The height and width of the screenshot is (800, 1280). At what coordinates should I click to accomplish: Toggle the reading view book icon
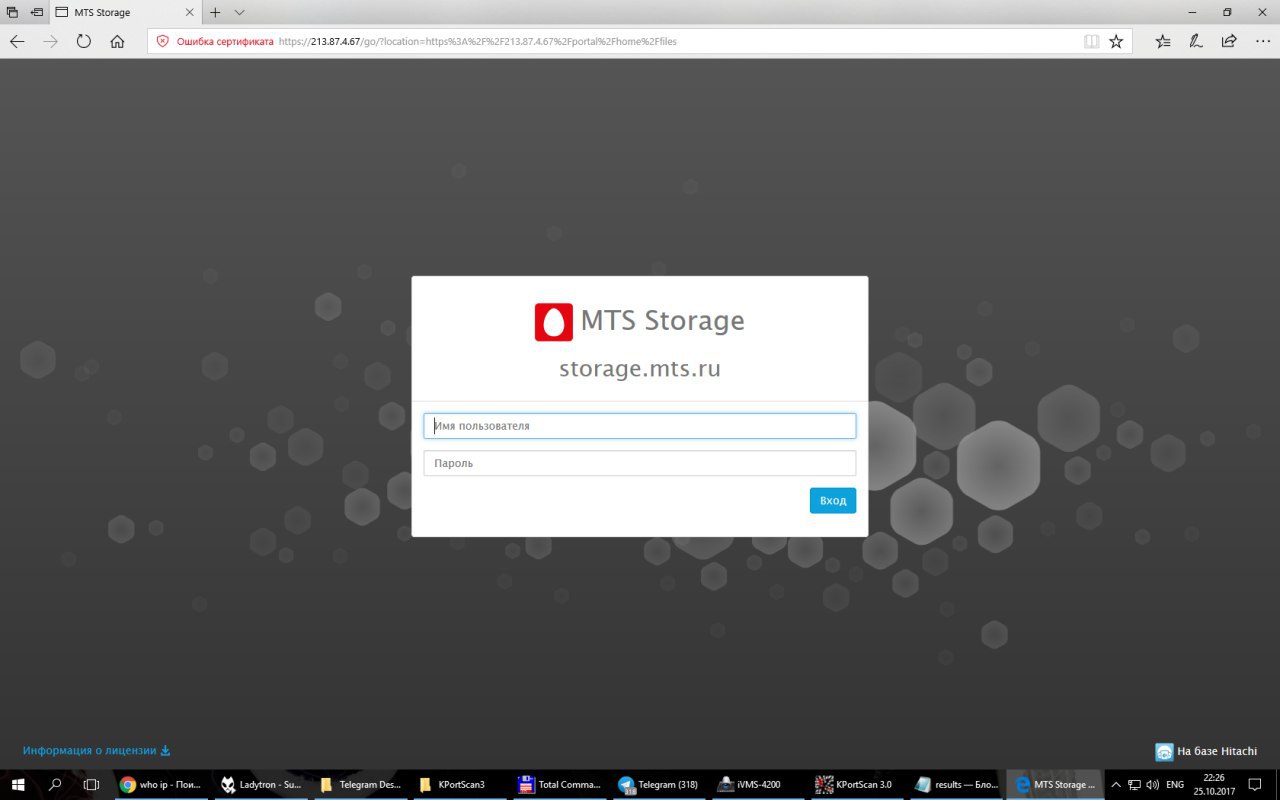click(x=1091, y=42)
